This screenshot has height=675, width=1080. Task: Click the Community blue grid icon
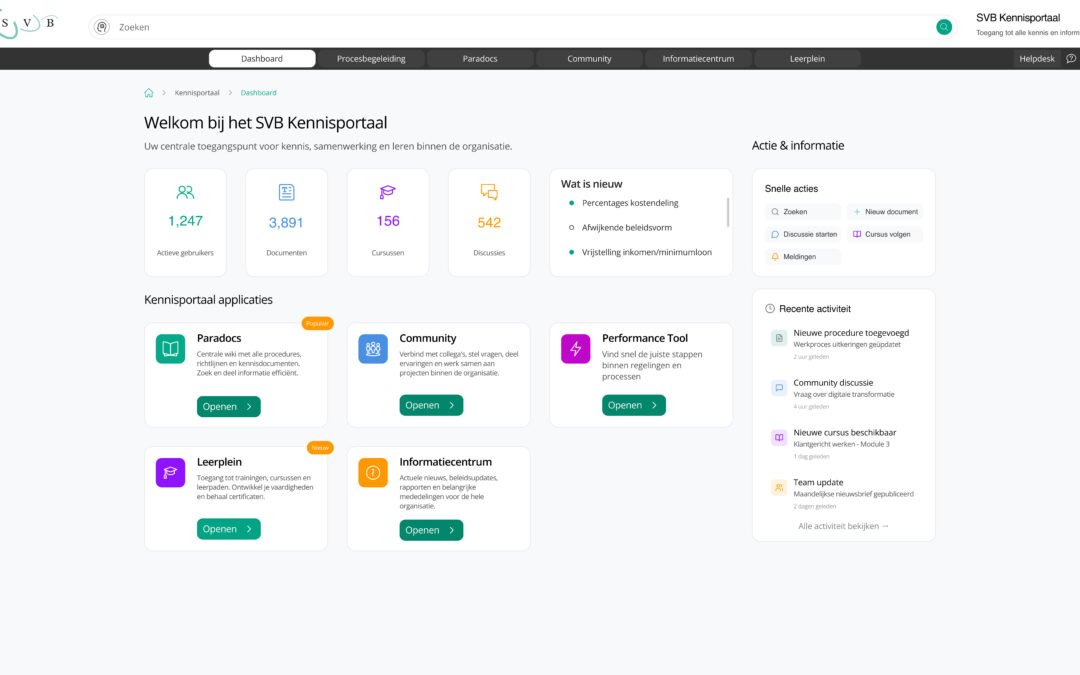coord(372,349)
